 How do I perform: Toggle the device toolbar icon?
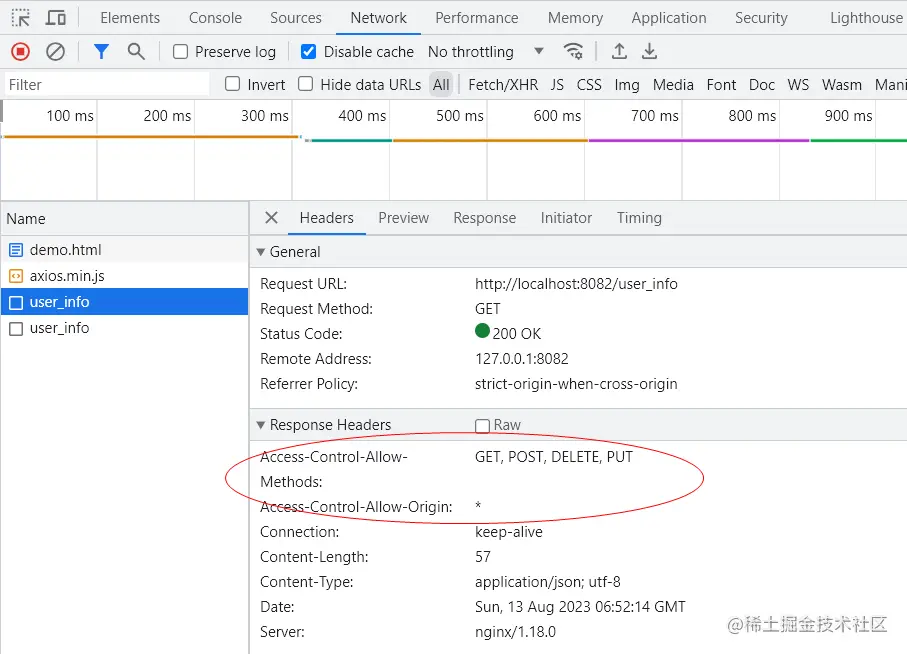56,18
